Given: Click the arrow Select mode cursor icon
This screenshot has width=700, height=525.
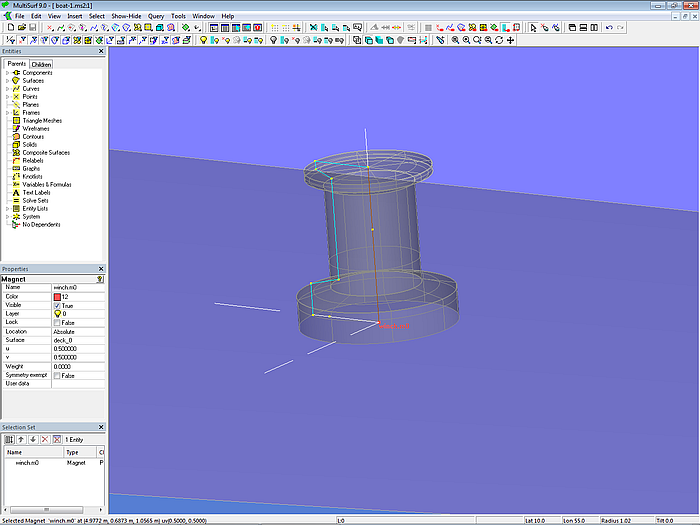Looking at the screenshot, I should point(535,28).
